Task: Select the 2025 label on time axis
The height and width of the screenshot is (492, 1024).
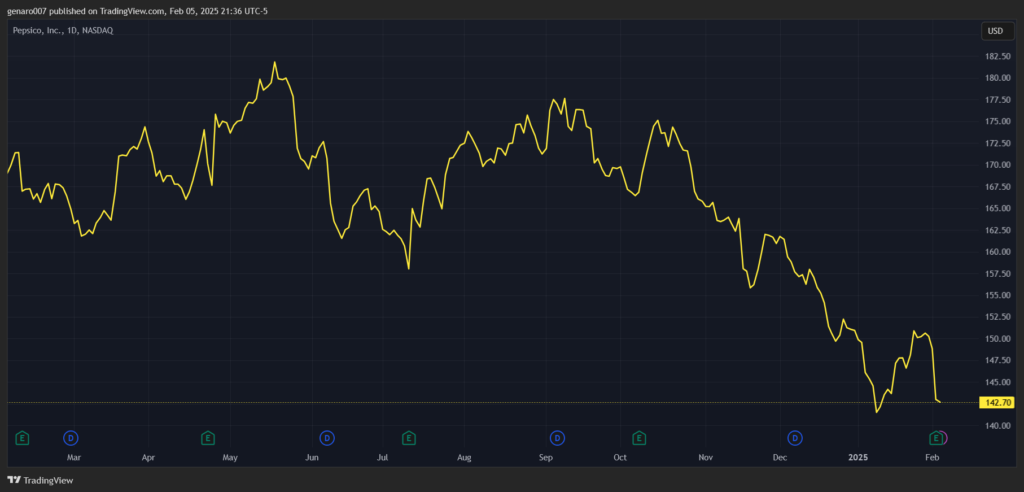Action: point(858,457)
